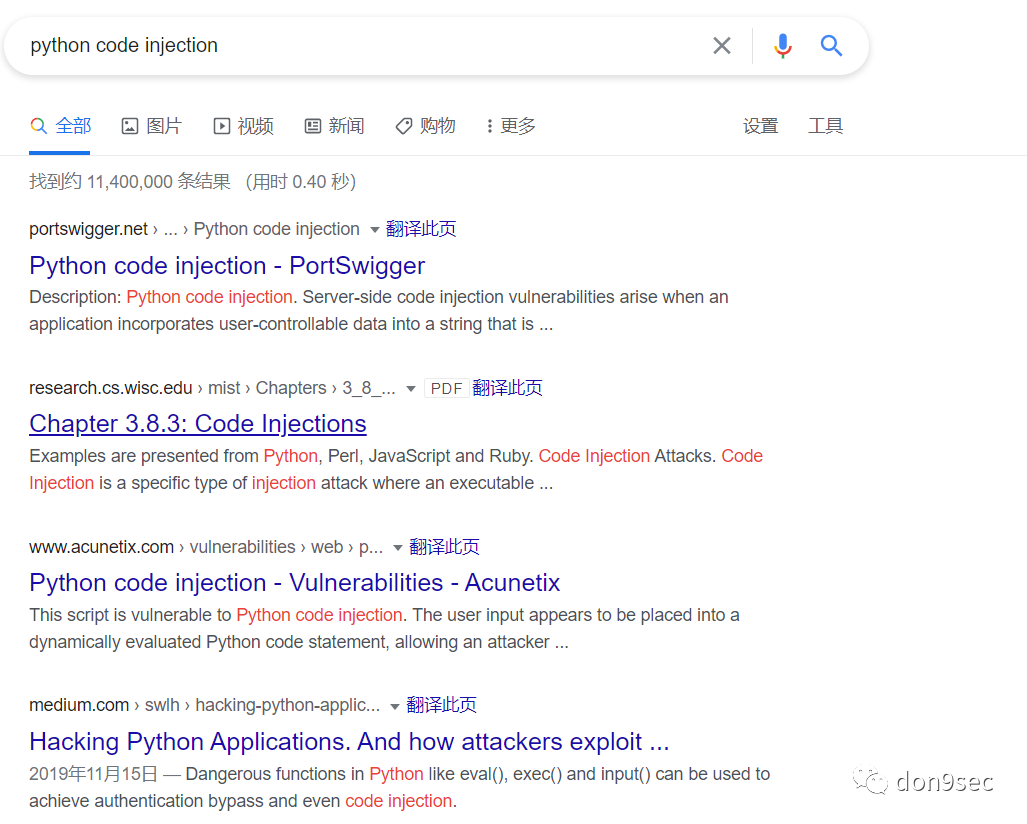This screenshot has width=1027, height=824.
Task: Translate the medium.com result page
Action: 441,705
